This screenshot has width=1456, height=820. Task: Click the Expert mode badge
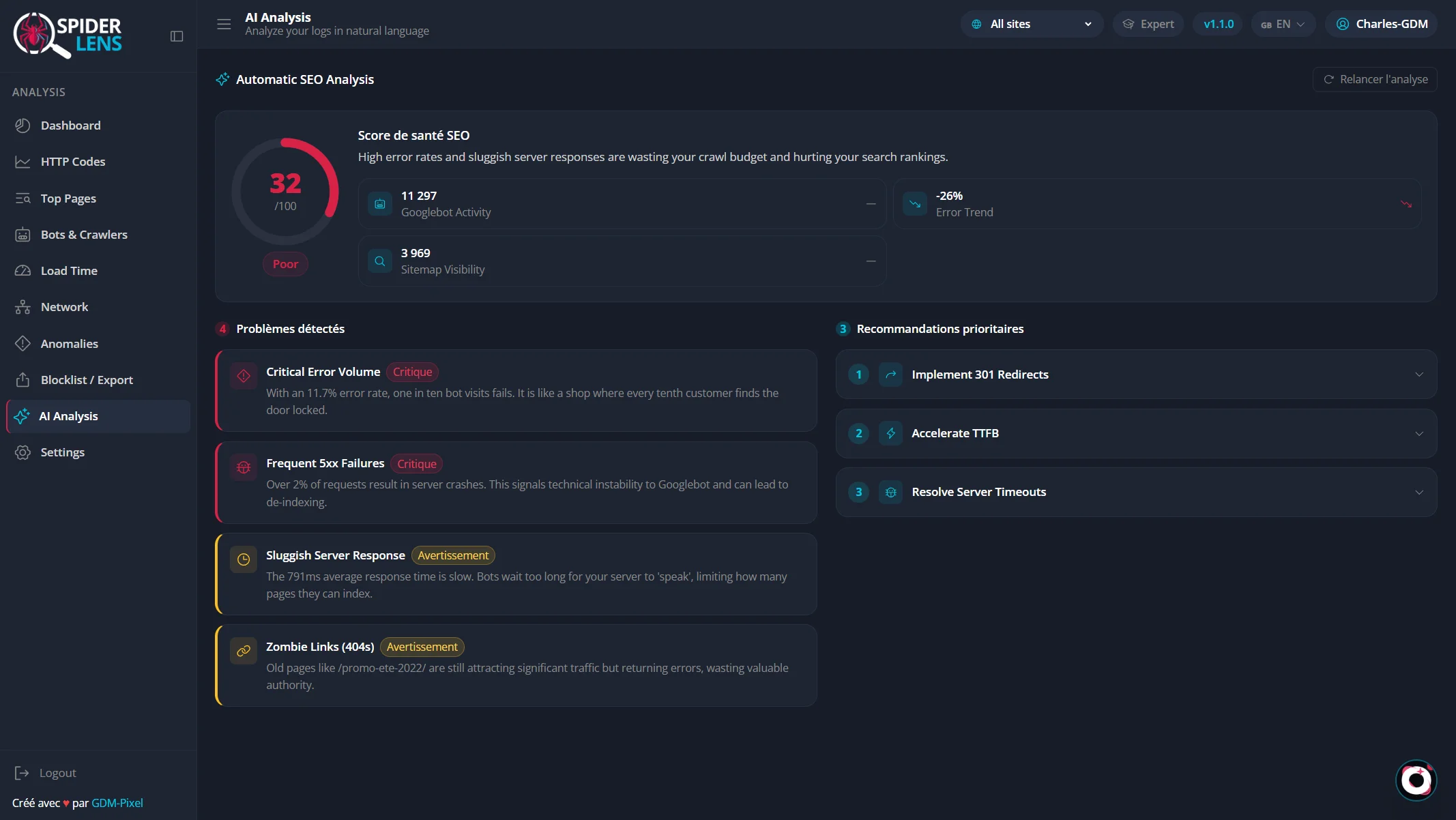(x=1148, y=24)
